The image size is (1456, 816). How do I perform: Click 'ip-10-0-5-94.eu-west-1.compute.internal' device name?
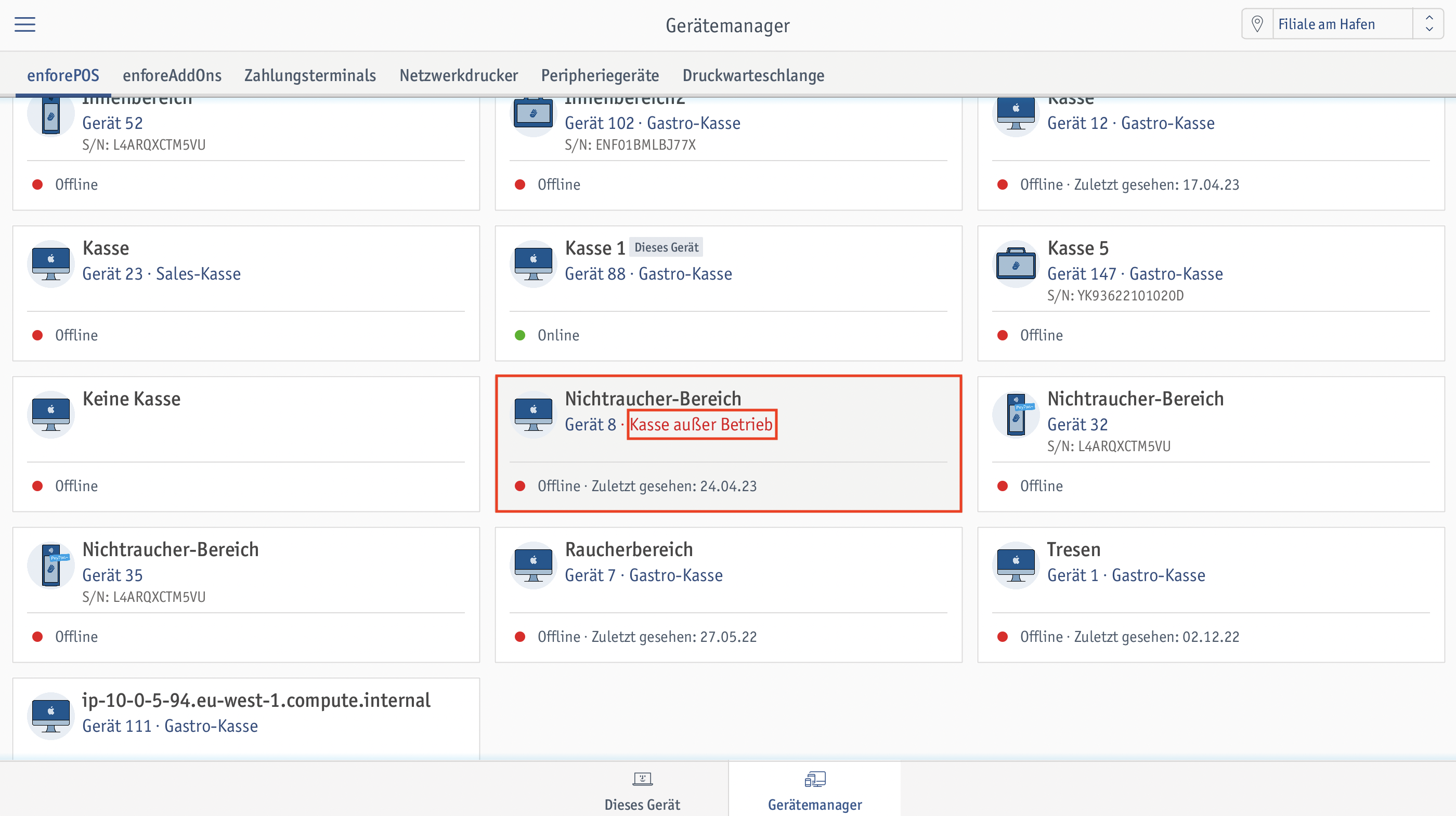coord(256,700)
